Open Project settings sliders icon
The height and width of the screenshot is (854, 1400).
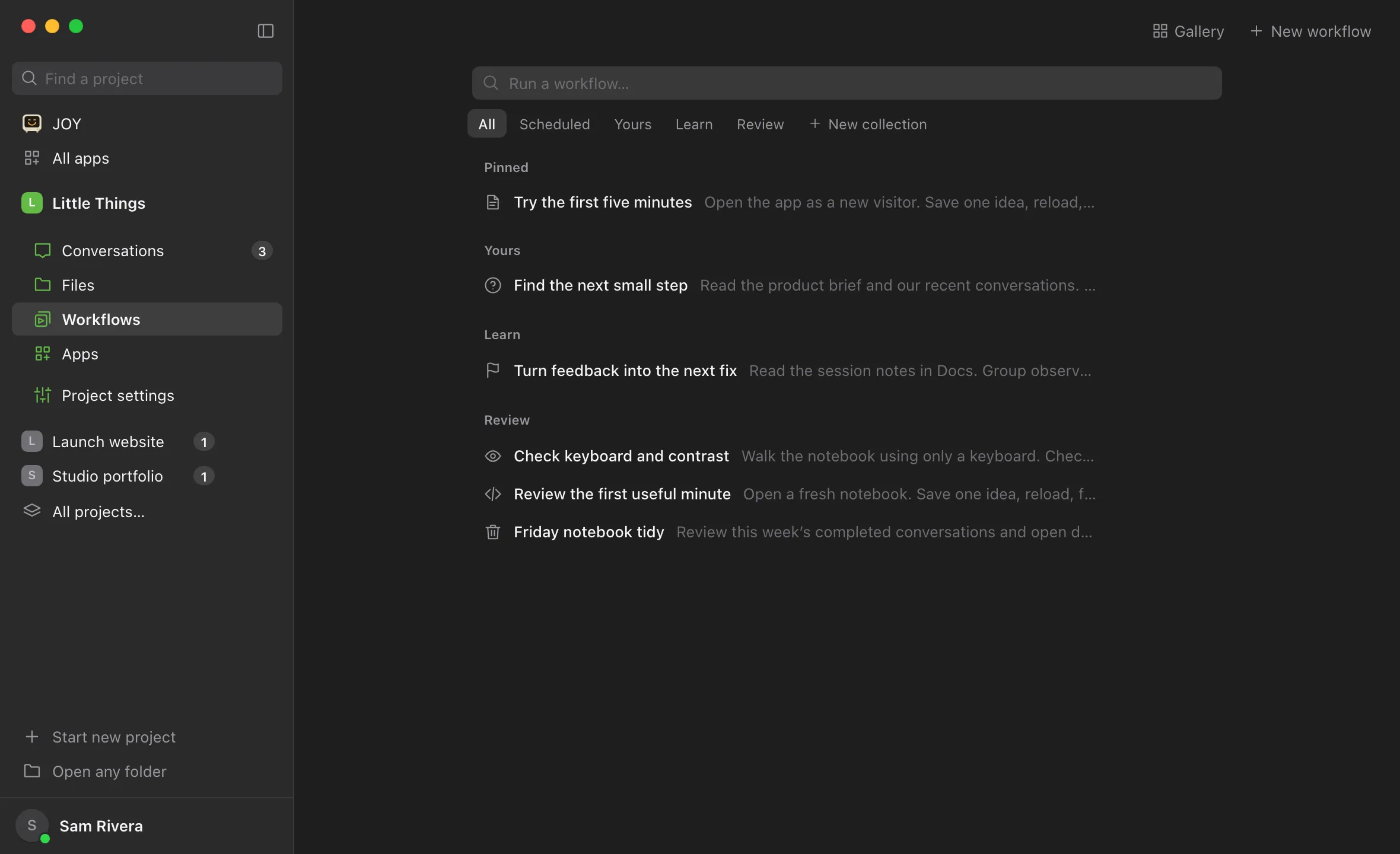[x=42, y=395]
